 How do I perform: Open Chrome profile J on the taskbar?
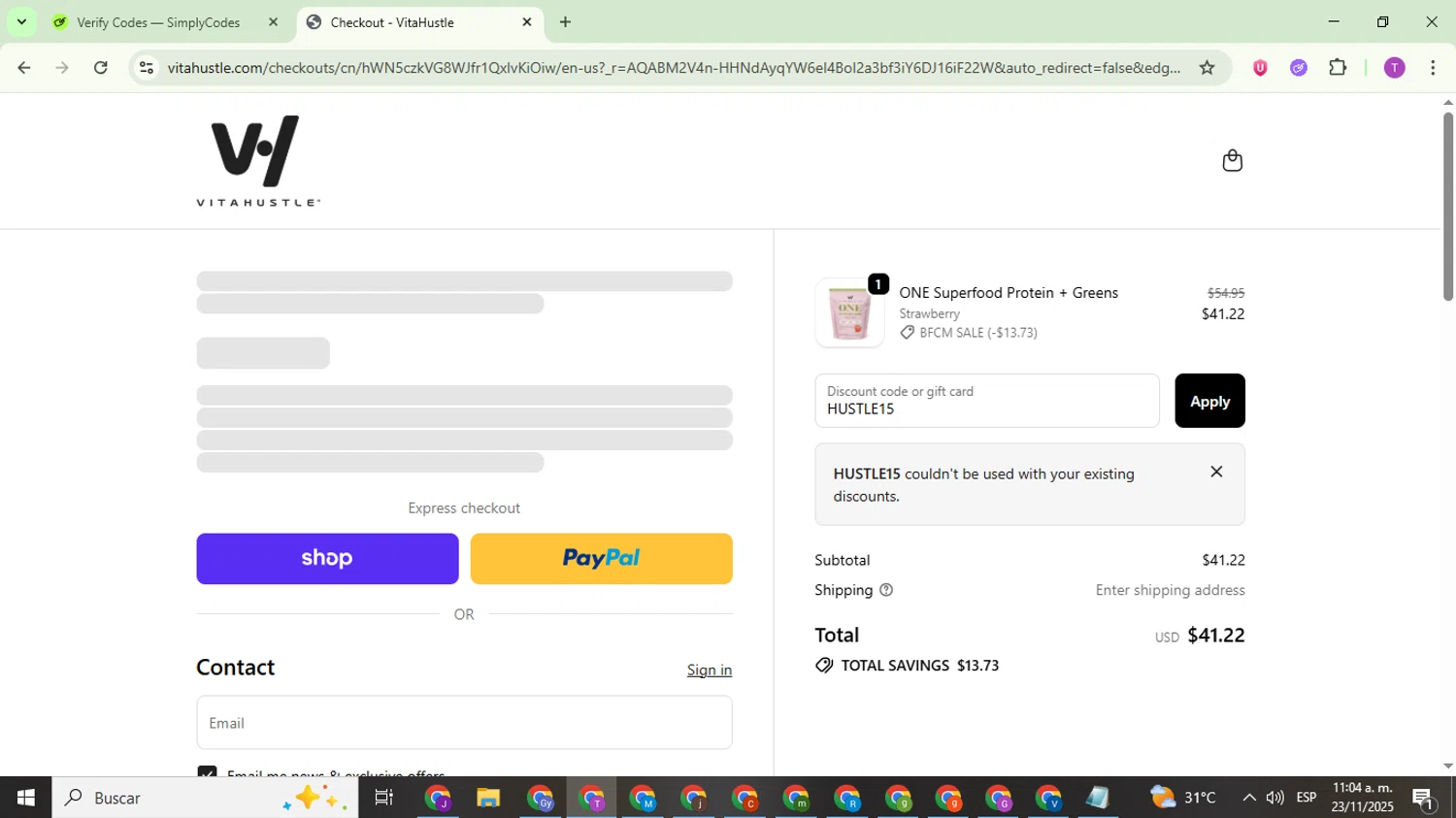coord(438,798)
